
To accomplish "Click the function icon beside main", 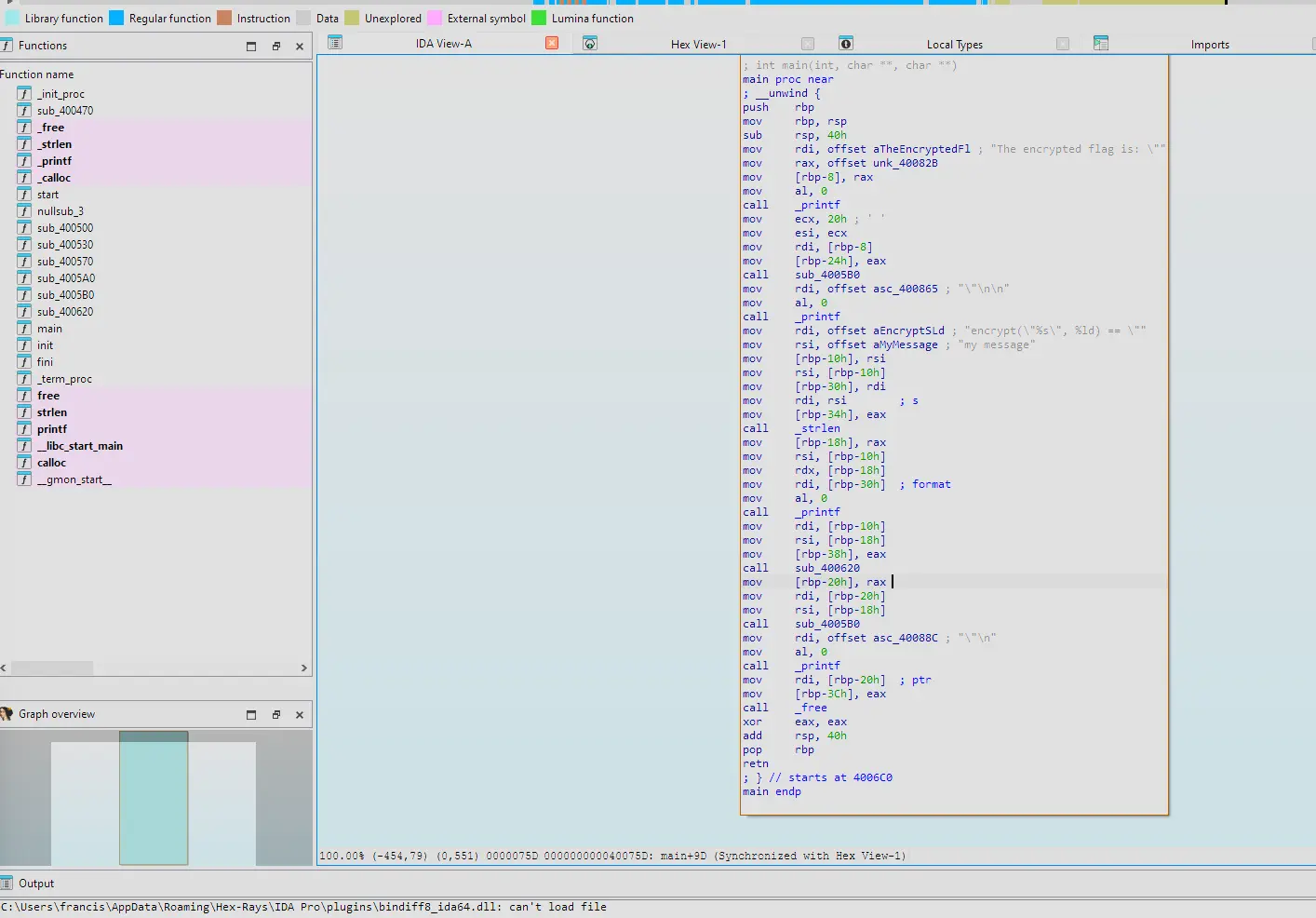I will [24, 329].
